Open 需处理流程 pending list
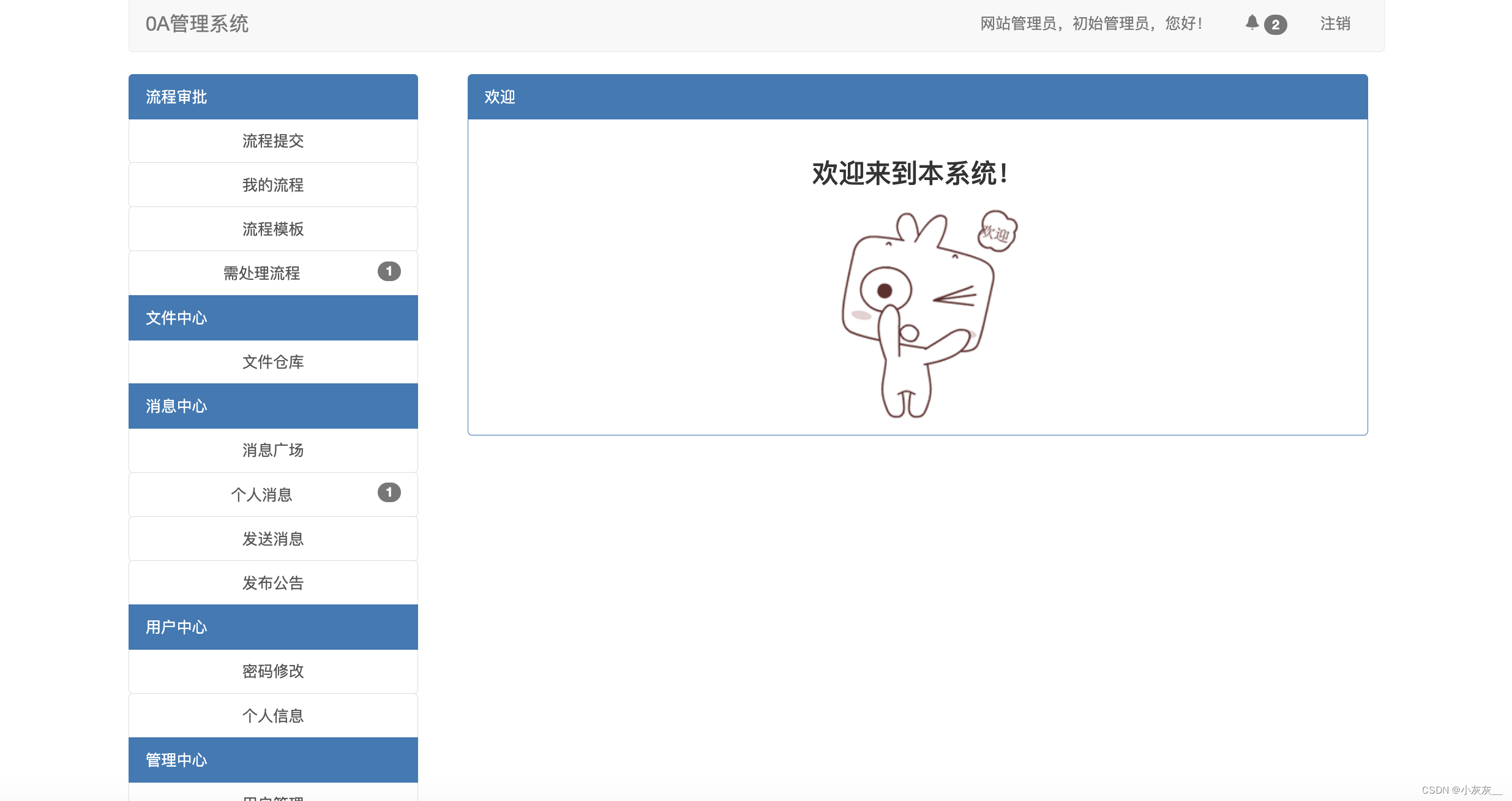Screen dimensions: 1512x801 [261, 273]
